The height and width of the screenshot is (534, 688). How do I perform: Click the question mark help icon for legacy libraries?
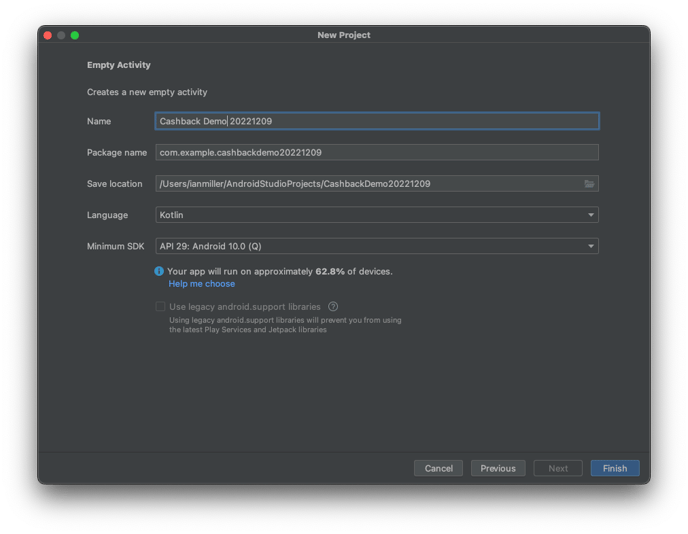click(x=333, y=307)
